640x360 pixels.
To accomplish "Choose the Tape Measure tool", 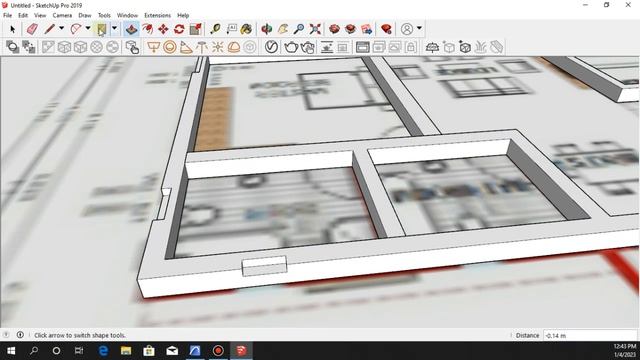I will coord(215,29).
